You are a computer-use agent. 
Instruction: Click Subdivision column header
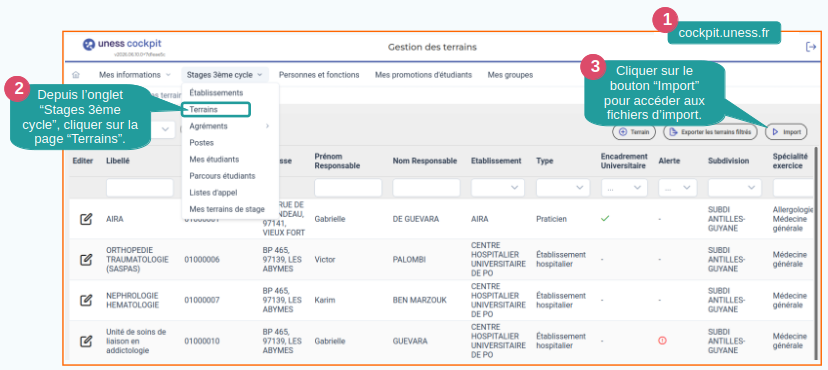728,161
